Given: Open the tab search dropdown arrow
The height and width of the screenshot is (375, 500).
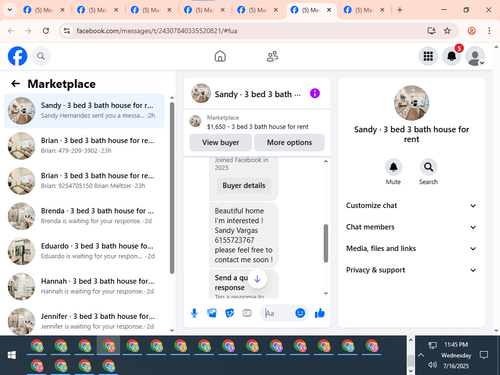Looking at the screenshot, I should click(x=10, y=10).
